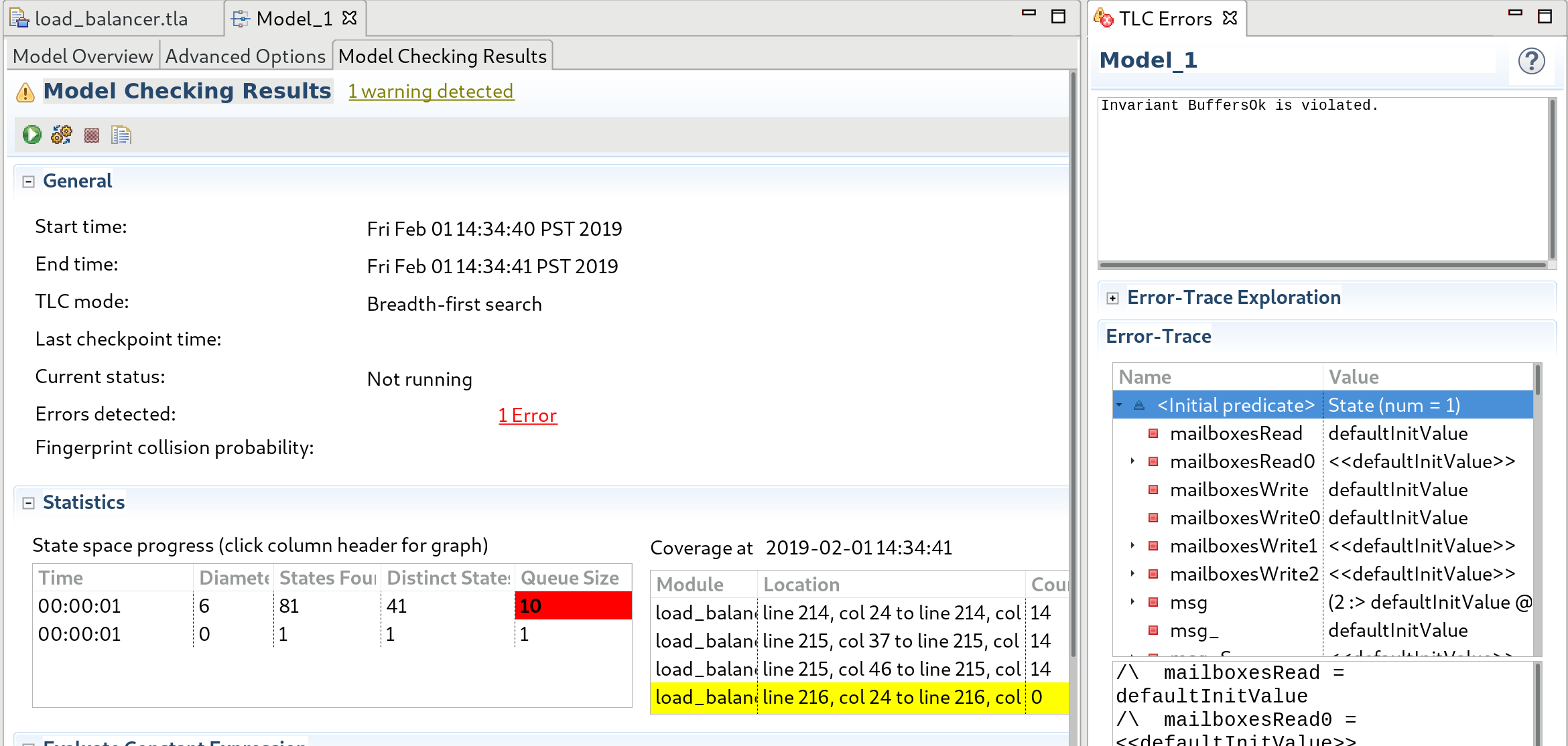Open the Advanced Options tab
This screenshot has height=746, width=1568.
pyautogui.click(x=245, y=56)
